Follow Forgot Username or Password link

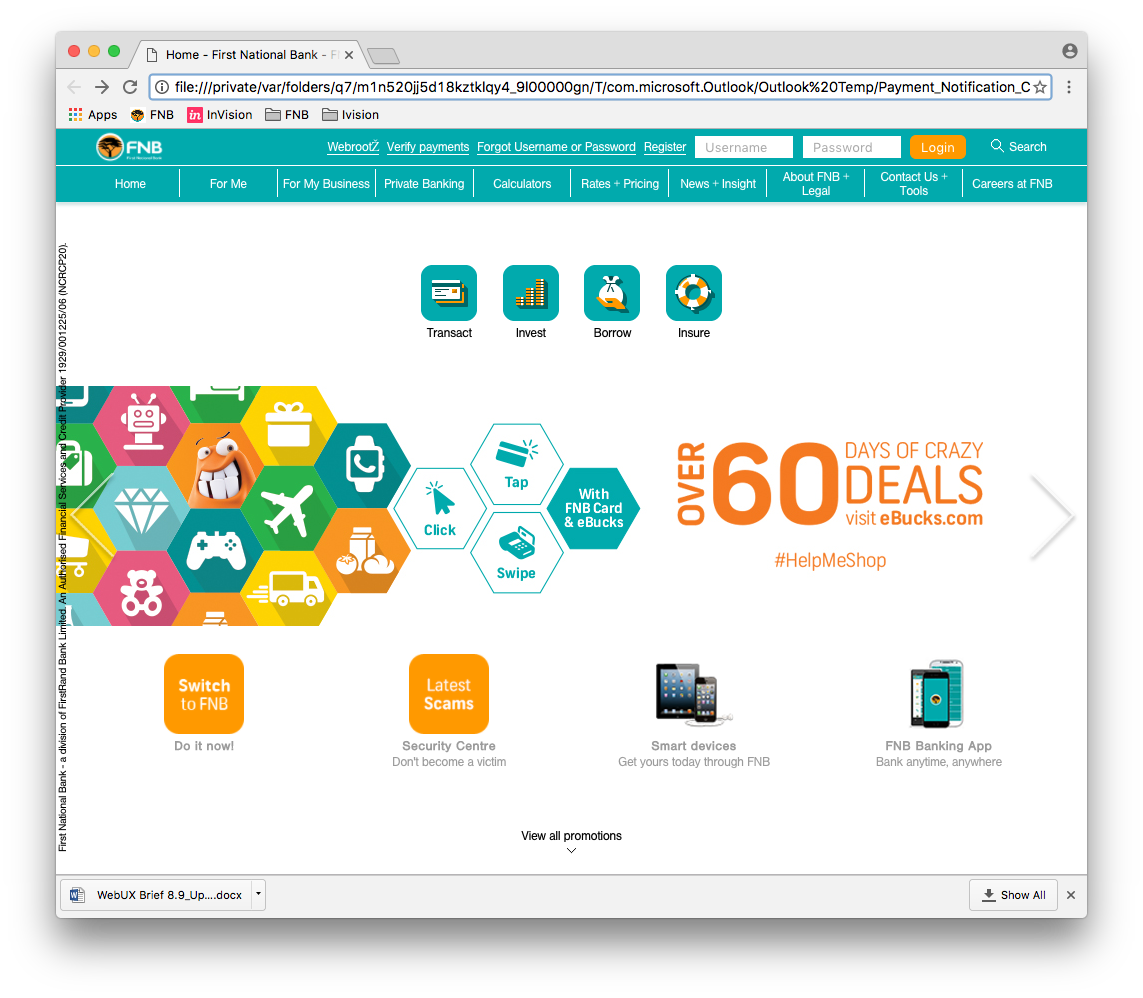[556, 147]
